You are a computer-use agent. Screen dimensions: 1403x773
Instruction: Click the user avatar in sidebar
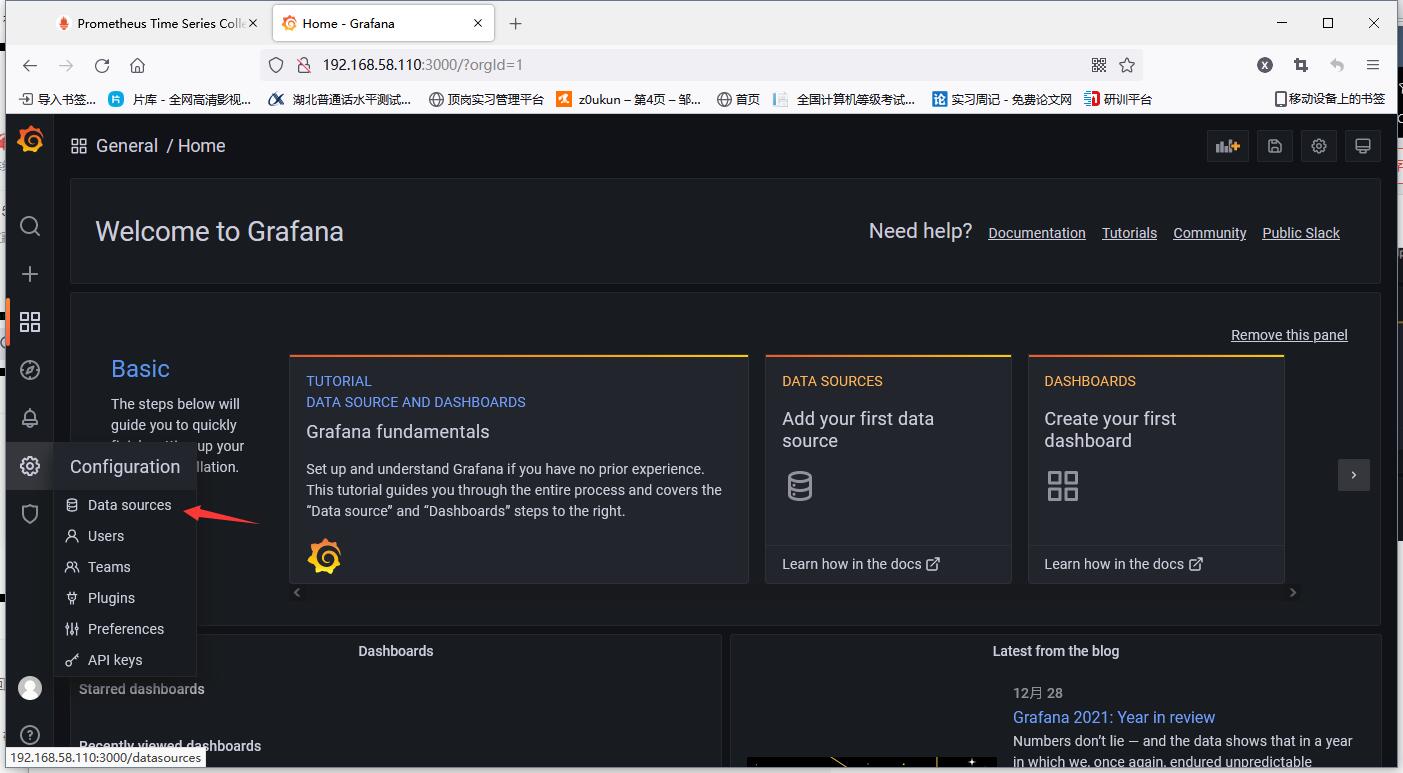coord(30,688)
